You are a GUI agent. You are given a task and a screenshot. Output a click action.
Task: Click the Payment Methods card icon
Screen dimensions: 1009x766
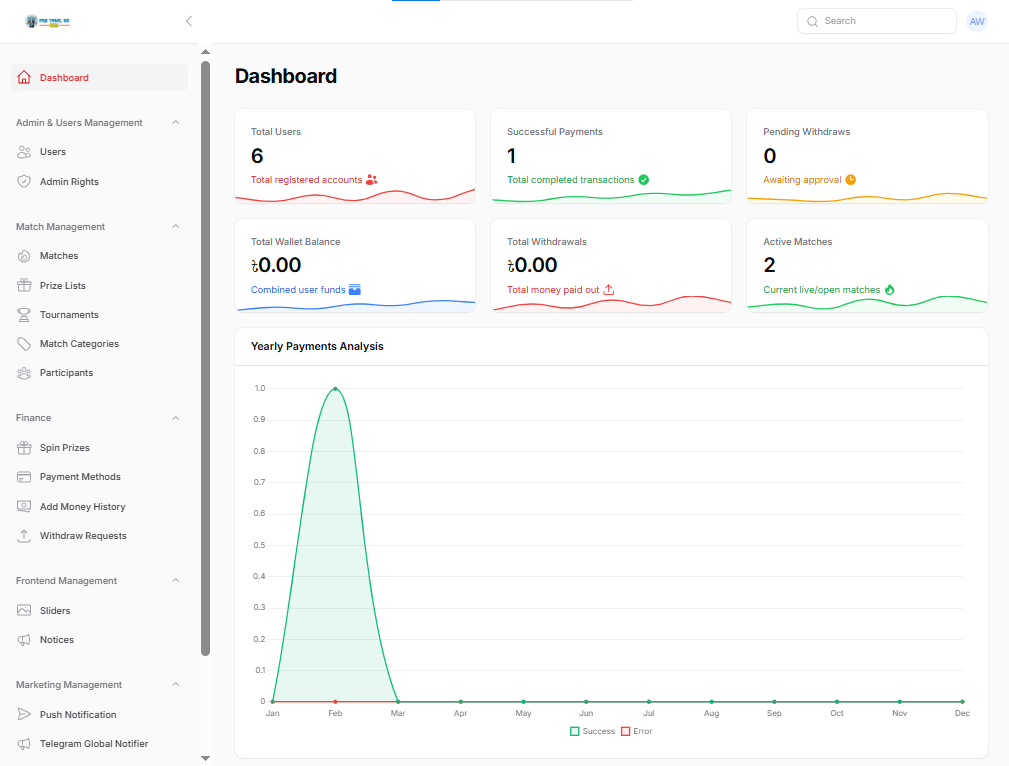[x=24, y=477]
